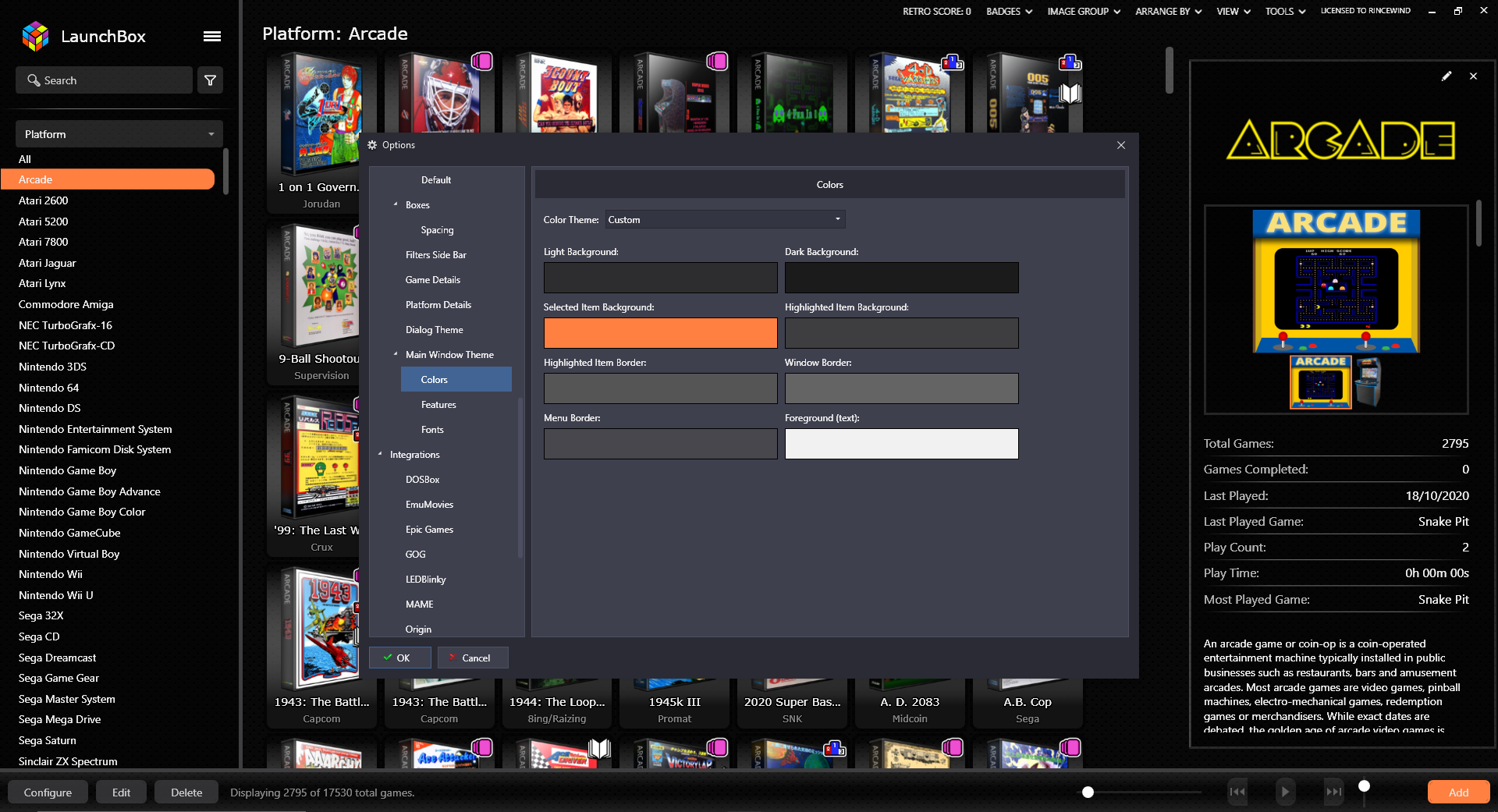Select Filters Side Bar option
This screenshot has height=812, width=1498.
pyautogui.click(x=435, y=255)
